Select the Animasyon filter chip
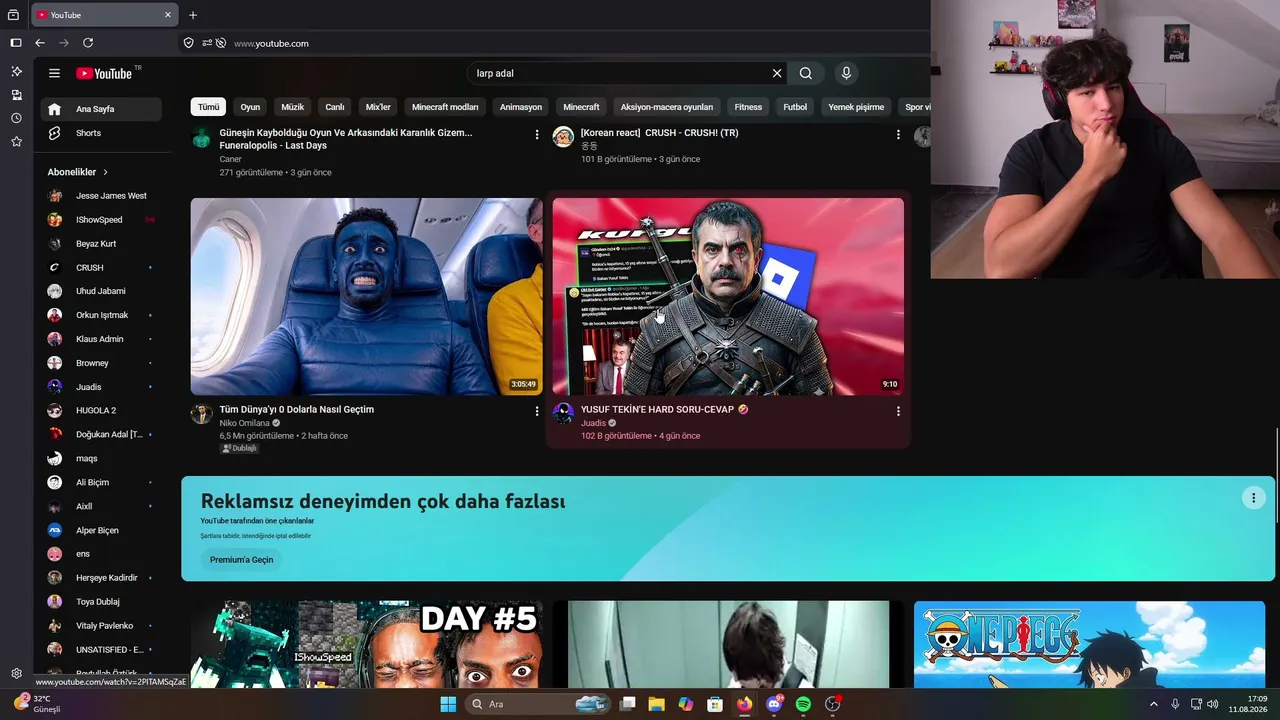This screenshot has width=1280, height=720. pos(521,107)
